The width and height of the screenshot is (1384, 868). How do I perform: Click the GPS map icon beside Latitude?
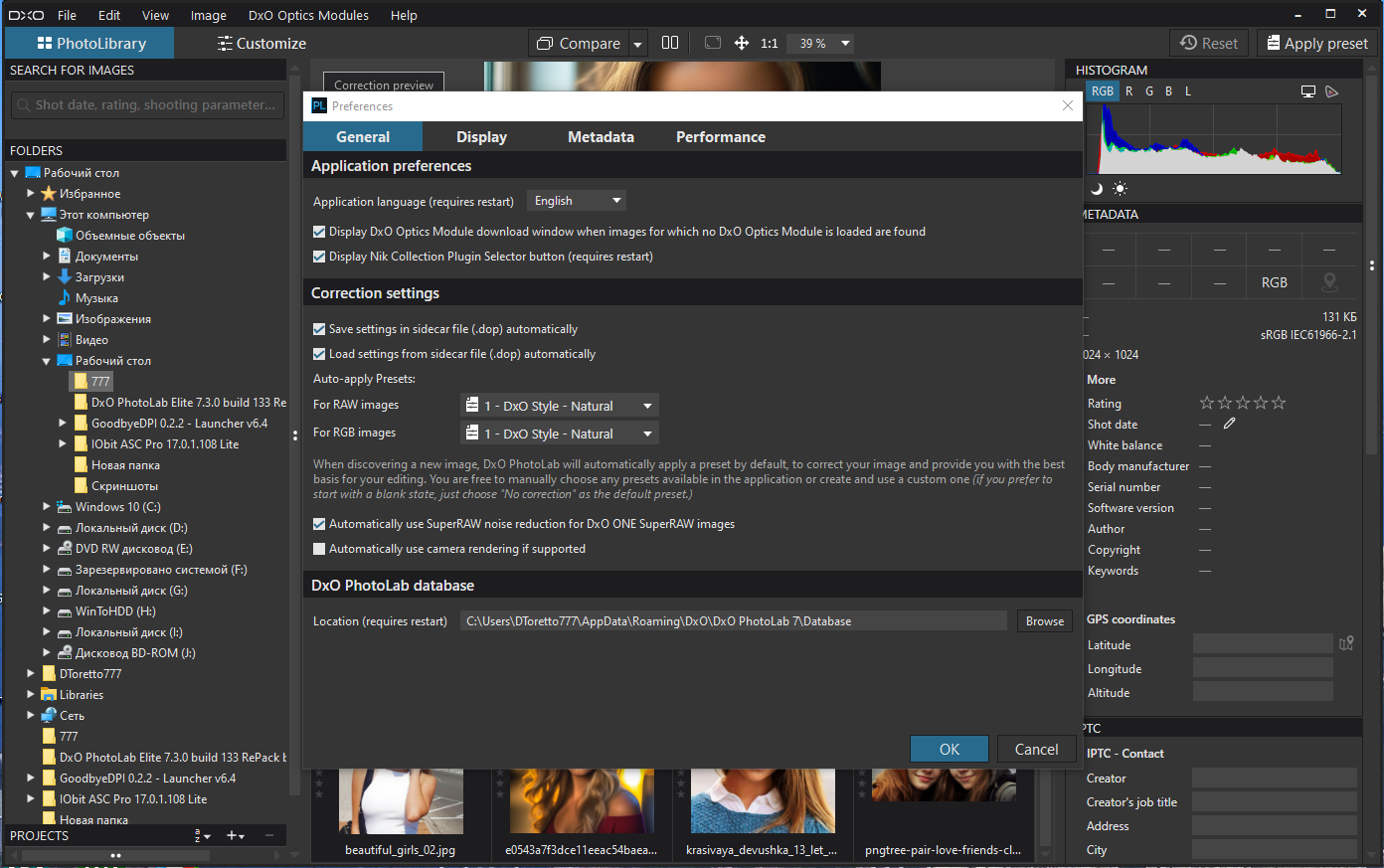(x=1346, y=643)
